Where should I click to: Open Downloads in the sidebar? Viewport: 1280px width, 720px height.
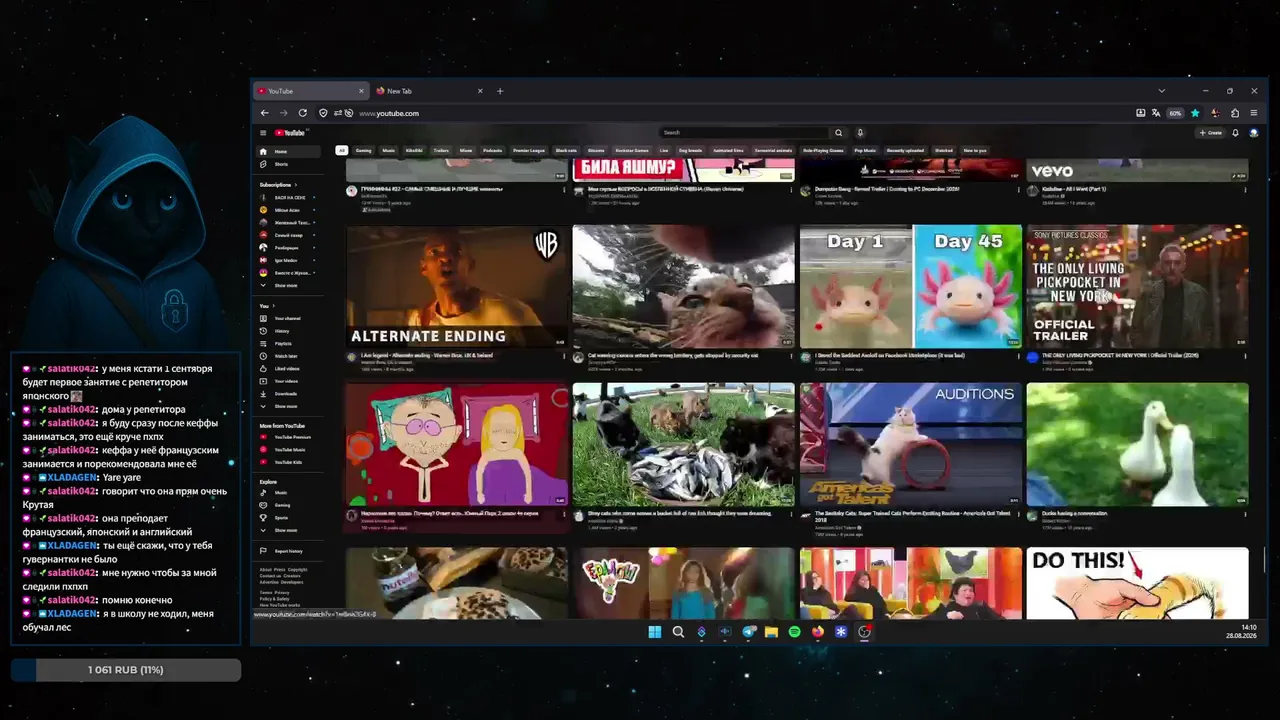tap(290, 394)
